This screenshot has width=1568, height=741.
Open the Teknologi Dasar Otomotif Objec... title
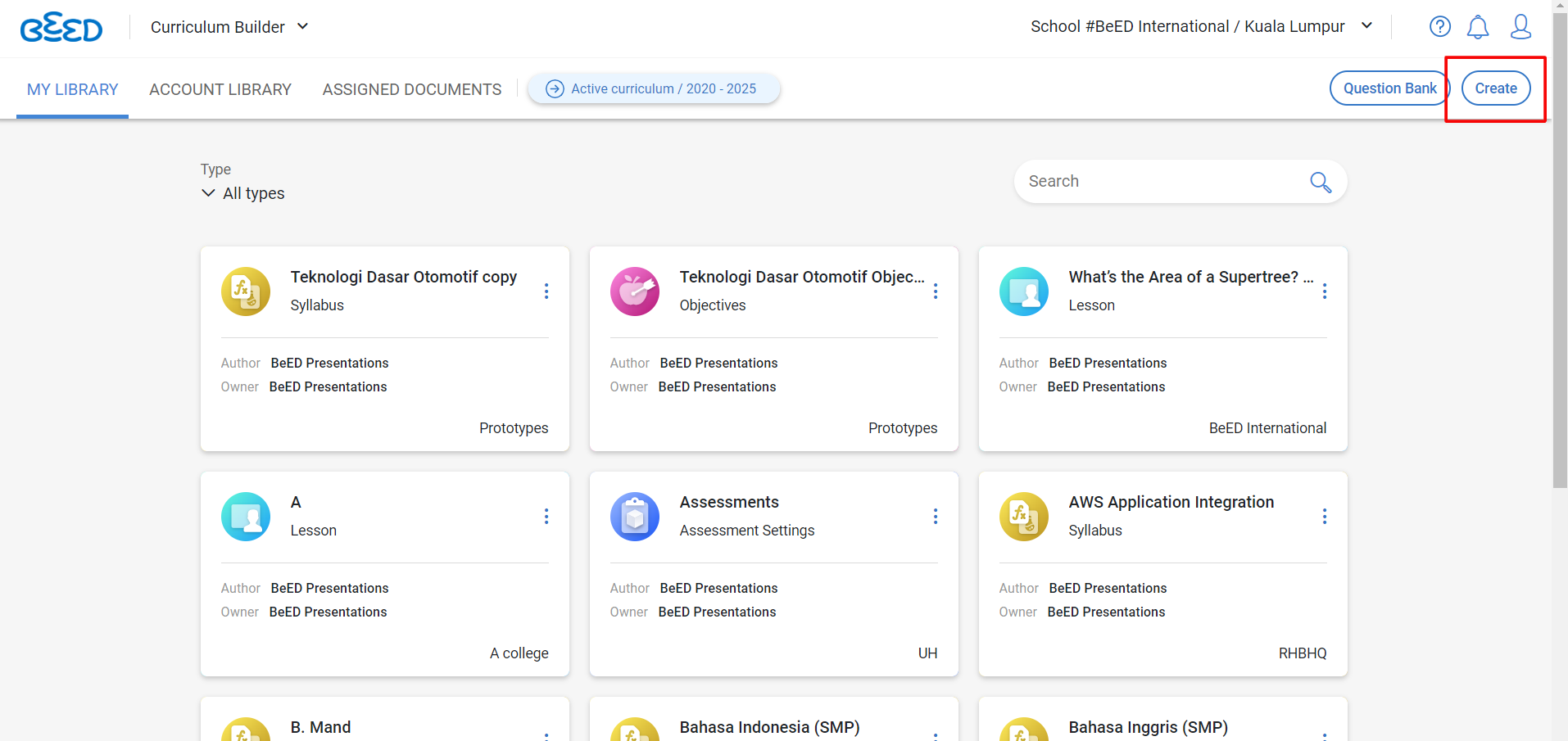tap(802, 277)
